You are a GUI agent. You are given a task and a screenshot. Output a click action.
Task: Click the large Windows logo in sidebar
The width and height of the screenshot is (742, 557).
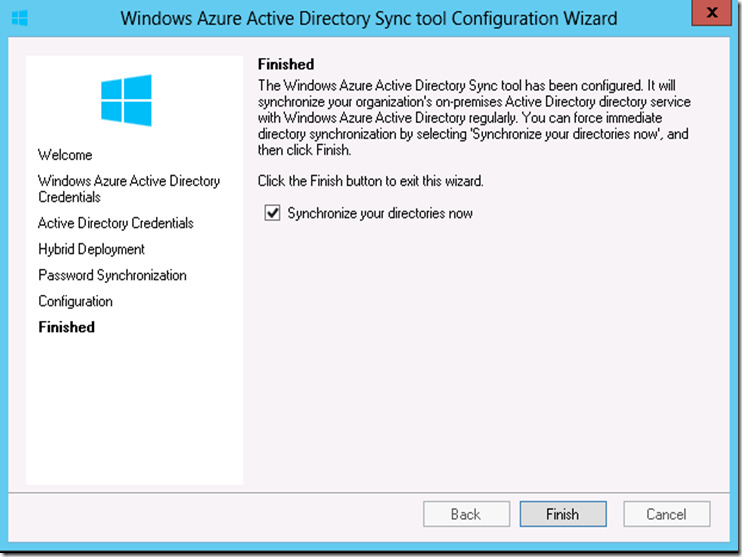coord(126,100)
